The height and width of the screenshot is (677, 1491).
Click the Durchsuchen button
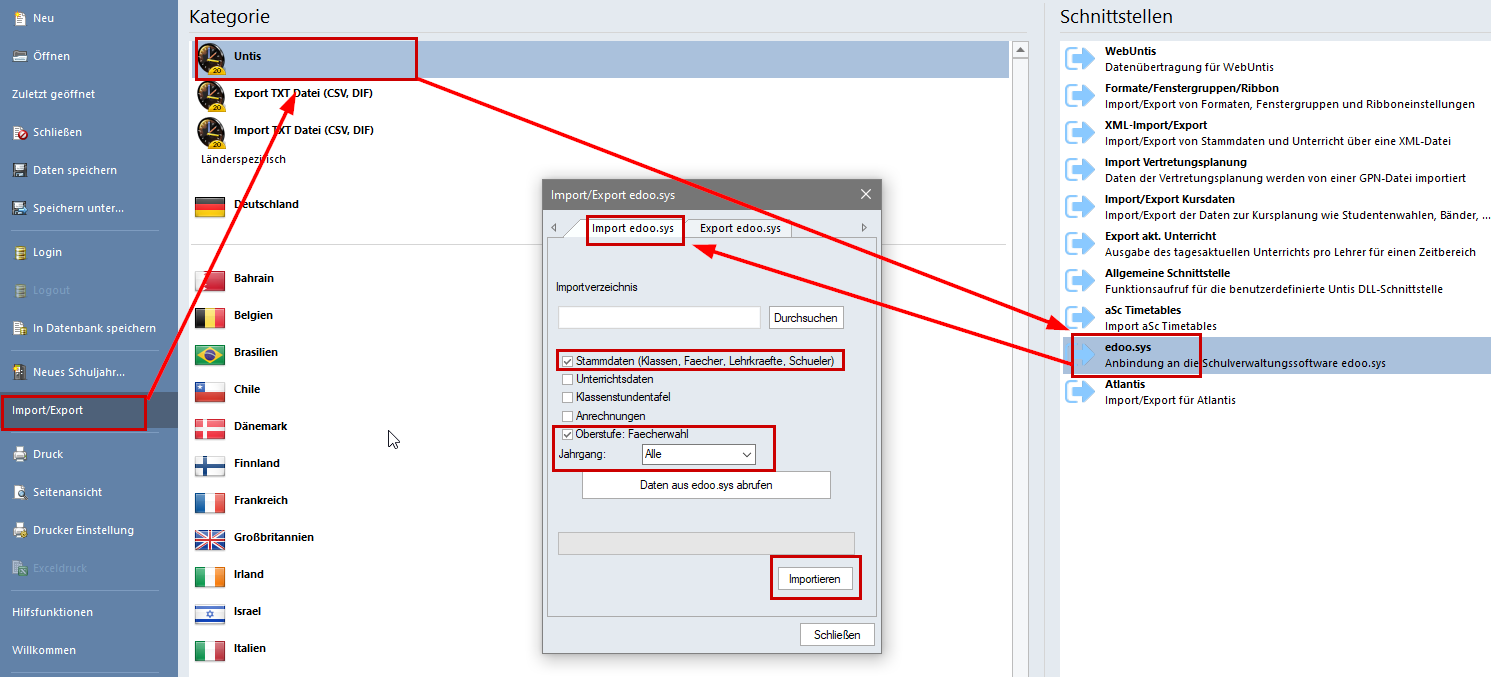point(806,318)
